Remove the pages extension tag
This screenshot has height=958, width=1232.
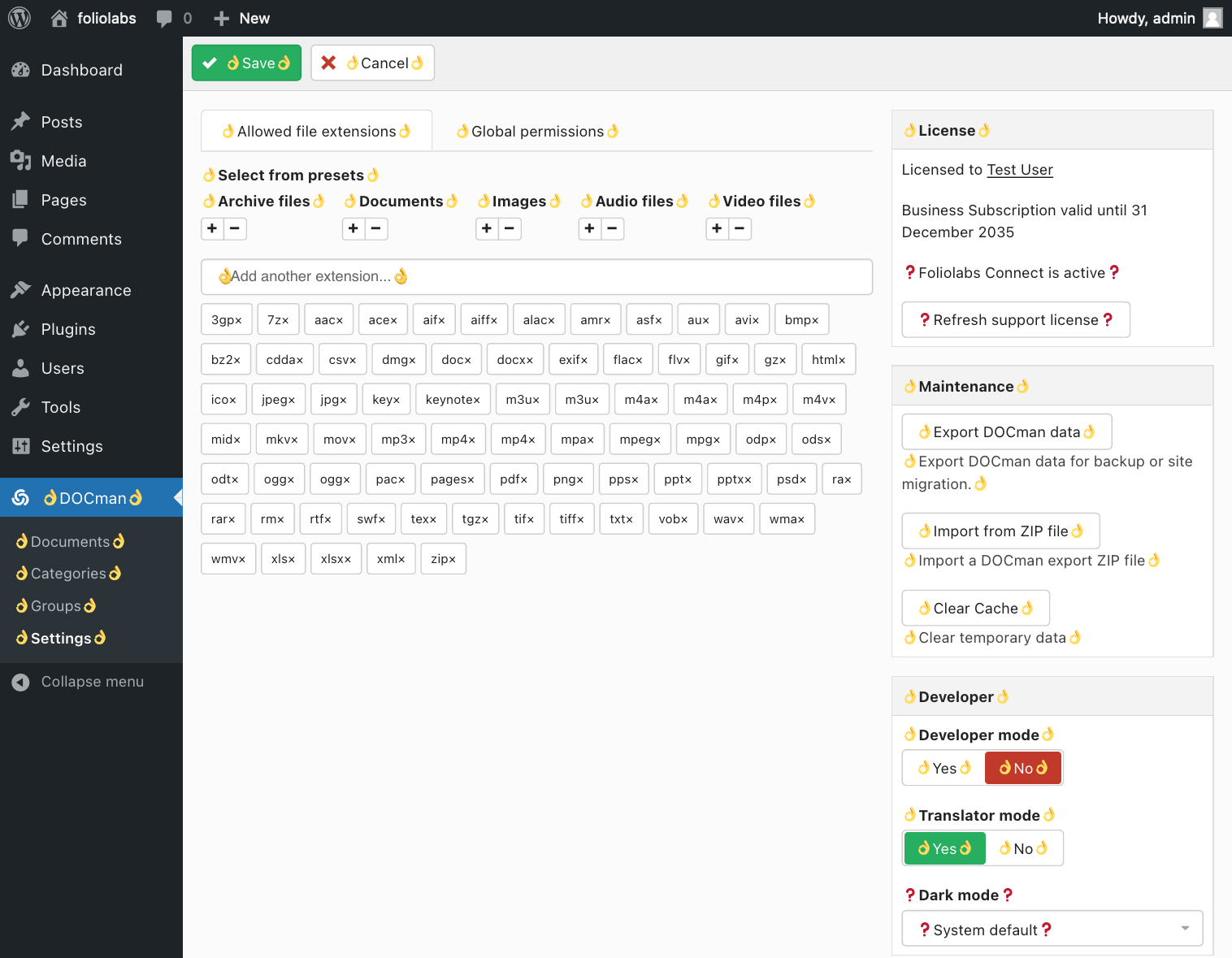pos(471,479)
